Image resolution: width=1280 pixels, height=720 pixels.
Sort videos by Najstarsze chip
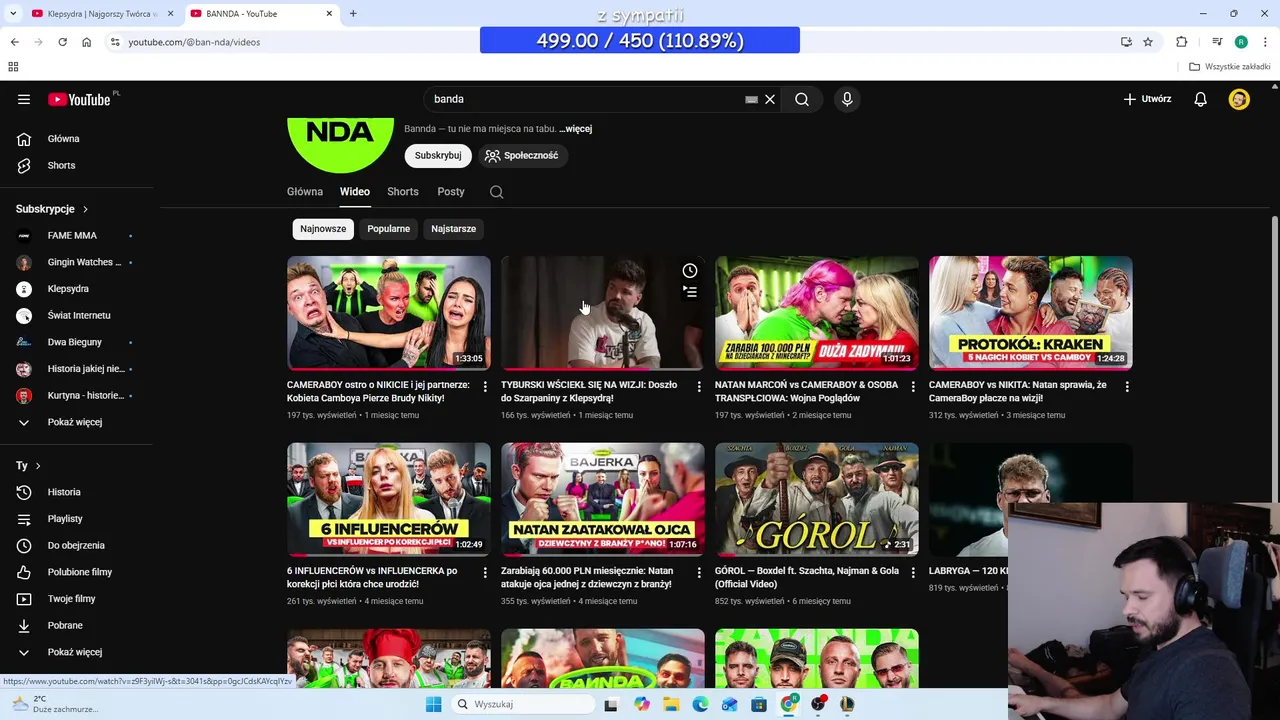click(x=453, y=229)
